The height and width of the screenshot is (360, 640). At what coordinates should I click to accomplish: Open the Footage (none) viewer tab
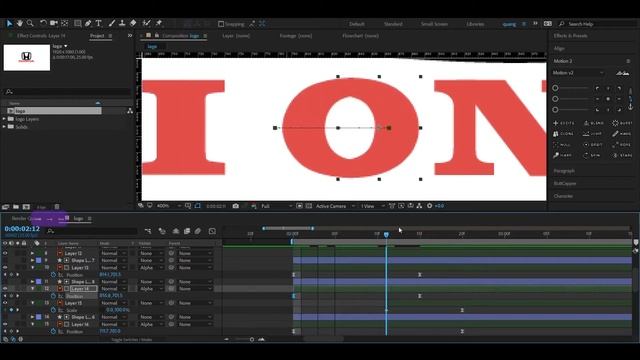click(x=296, y=36)
